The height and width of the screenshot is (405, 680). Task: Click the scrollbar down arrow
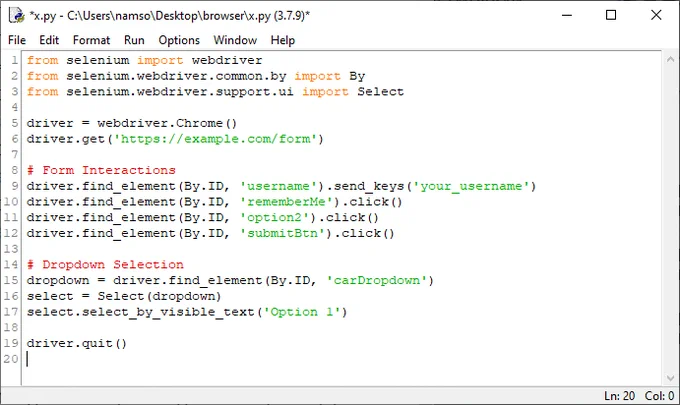pos(670,379)
